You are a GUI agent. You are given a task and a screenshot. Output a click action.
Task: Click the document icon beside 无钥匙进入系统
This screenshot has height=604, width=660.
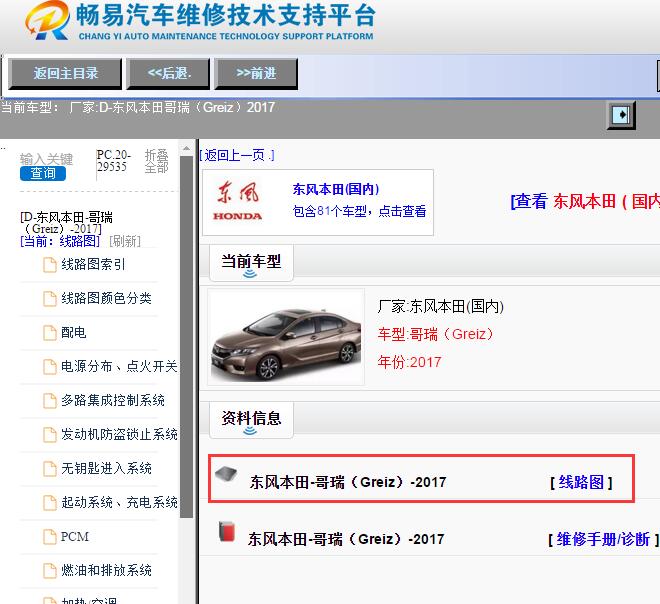[50, 469]
